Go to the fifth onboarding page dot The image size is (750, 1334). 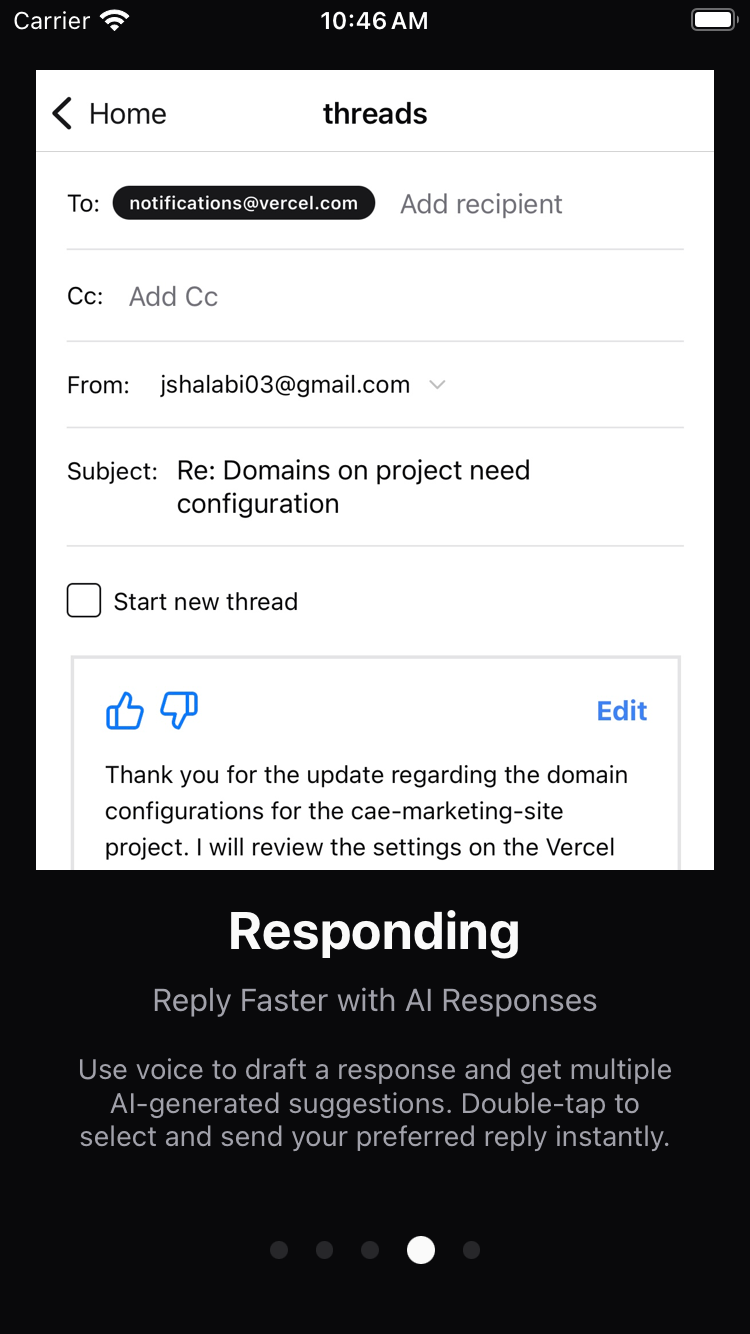tap(472, 1250)
